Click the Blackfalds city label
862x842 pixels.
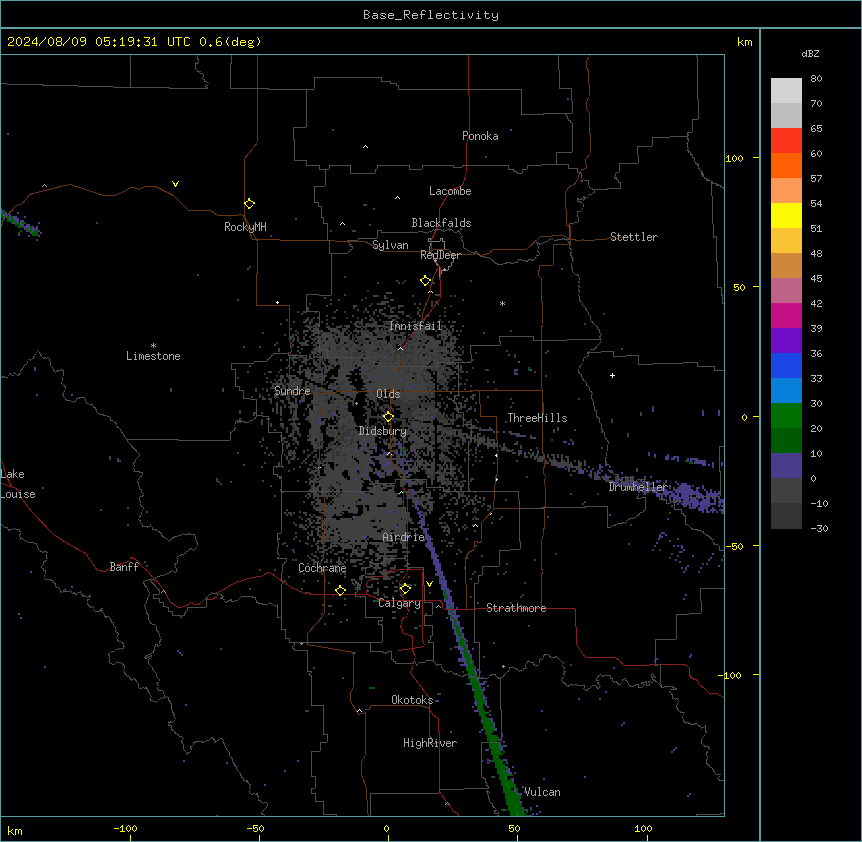[x=441, y=223]
